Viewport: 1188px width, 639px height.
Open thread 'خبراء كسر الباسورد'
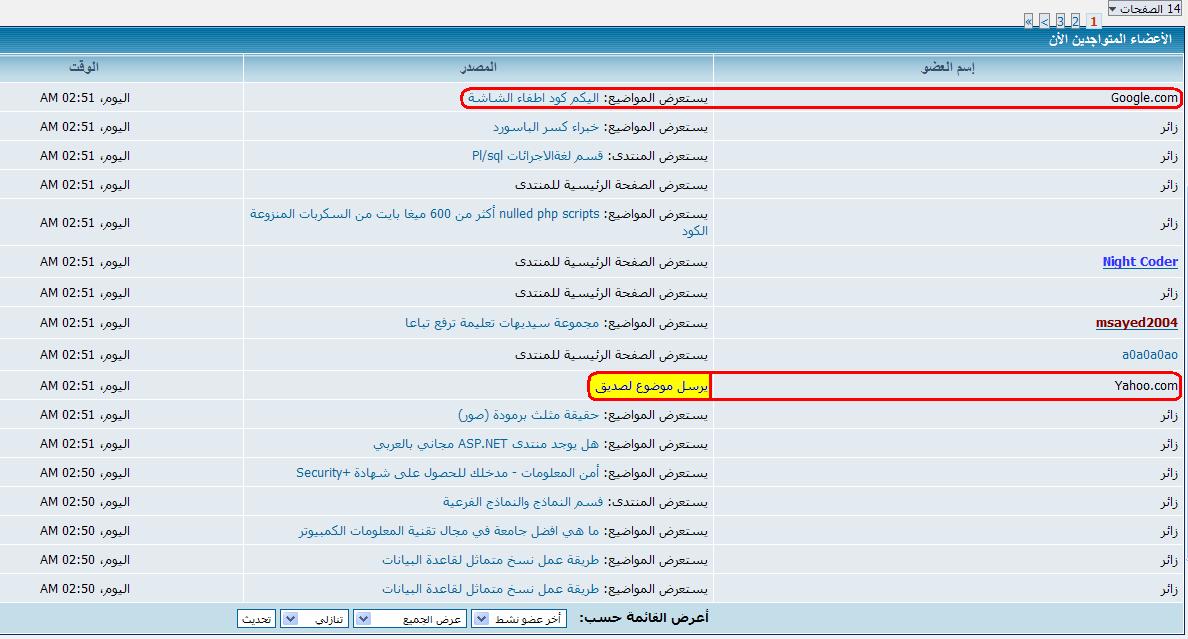(x=546, y=127)
